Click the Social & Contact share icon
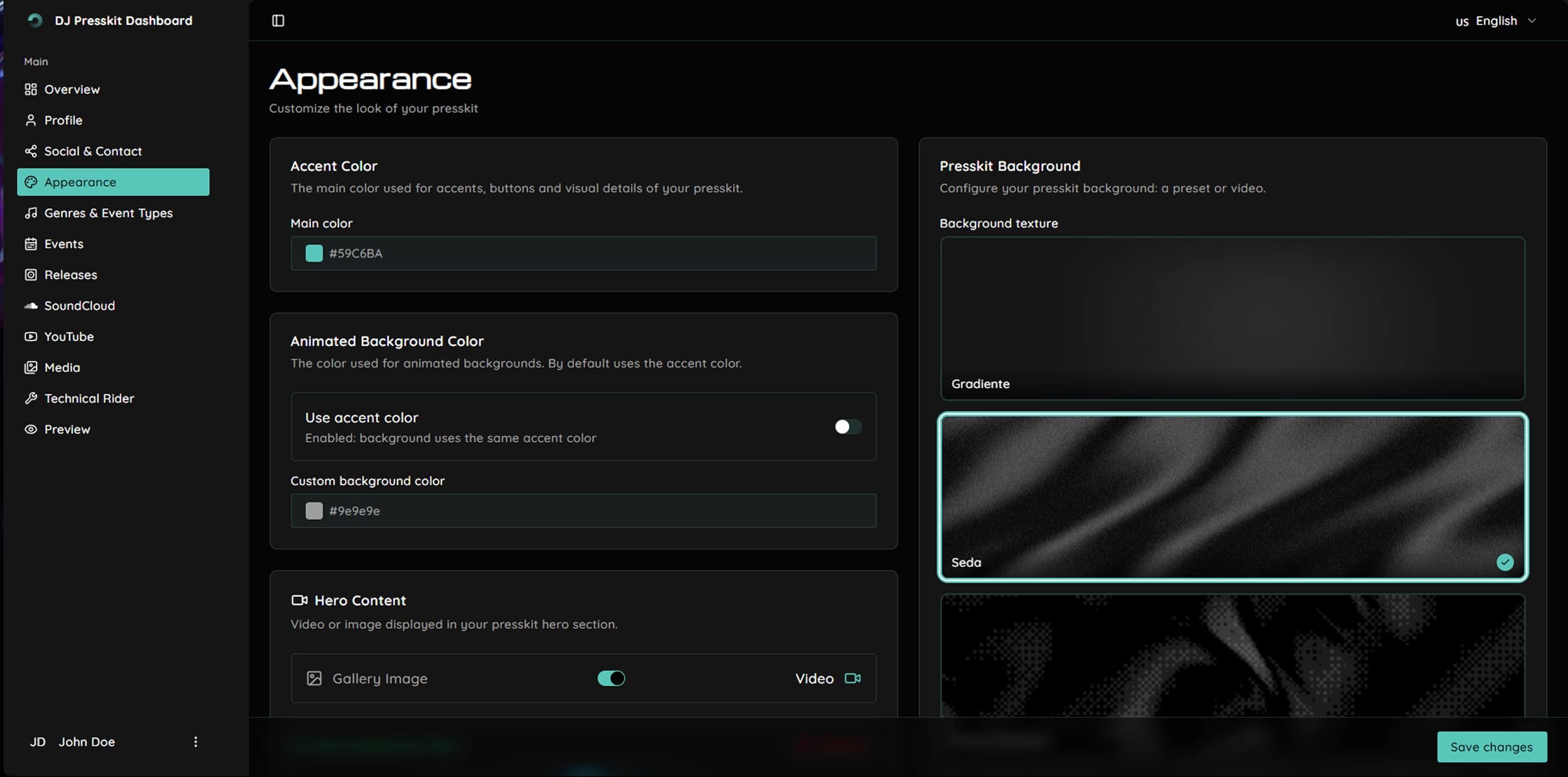1568x777 pixels. point(31,151)
